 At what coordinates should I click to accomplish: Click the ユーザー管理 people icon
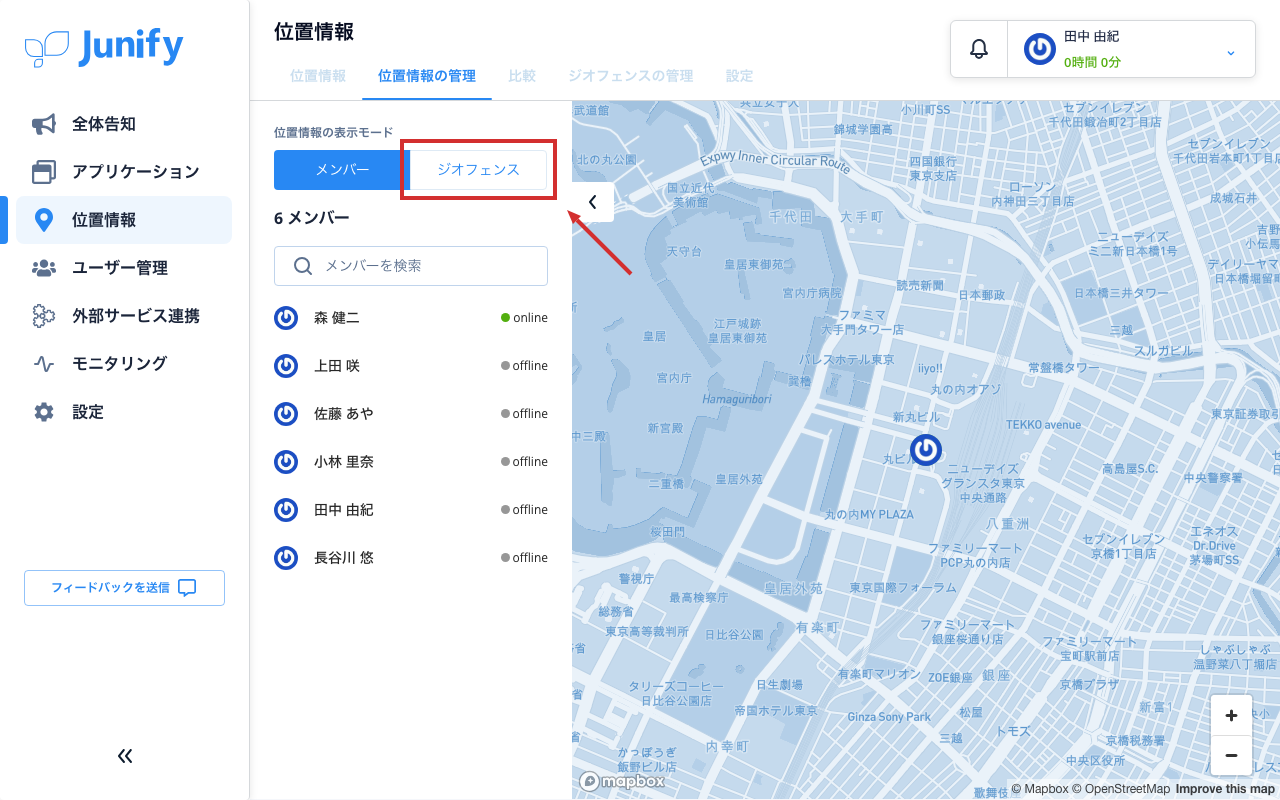(43, 268)
